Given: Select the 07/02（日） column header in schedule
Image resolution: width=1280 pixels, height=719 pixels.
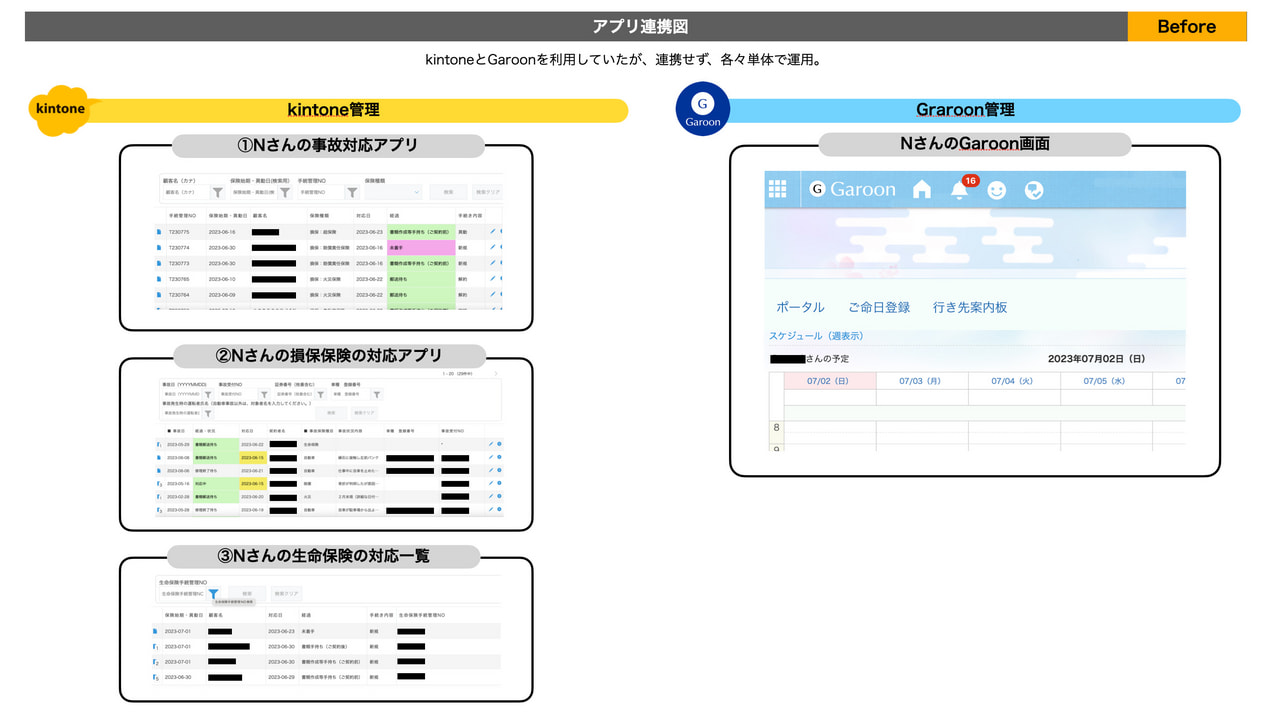Looking at the screenshot, I should tap(830, 381).
